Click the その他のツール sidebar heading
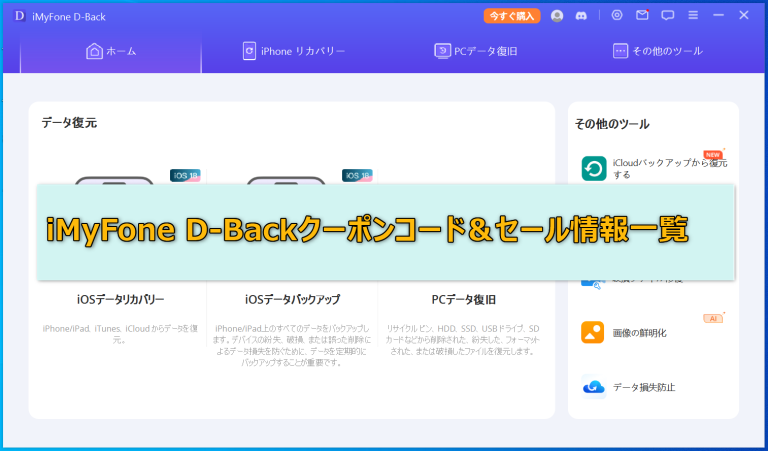The image size is (768, 451). [612, 124]
